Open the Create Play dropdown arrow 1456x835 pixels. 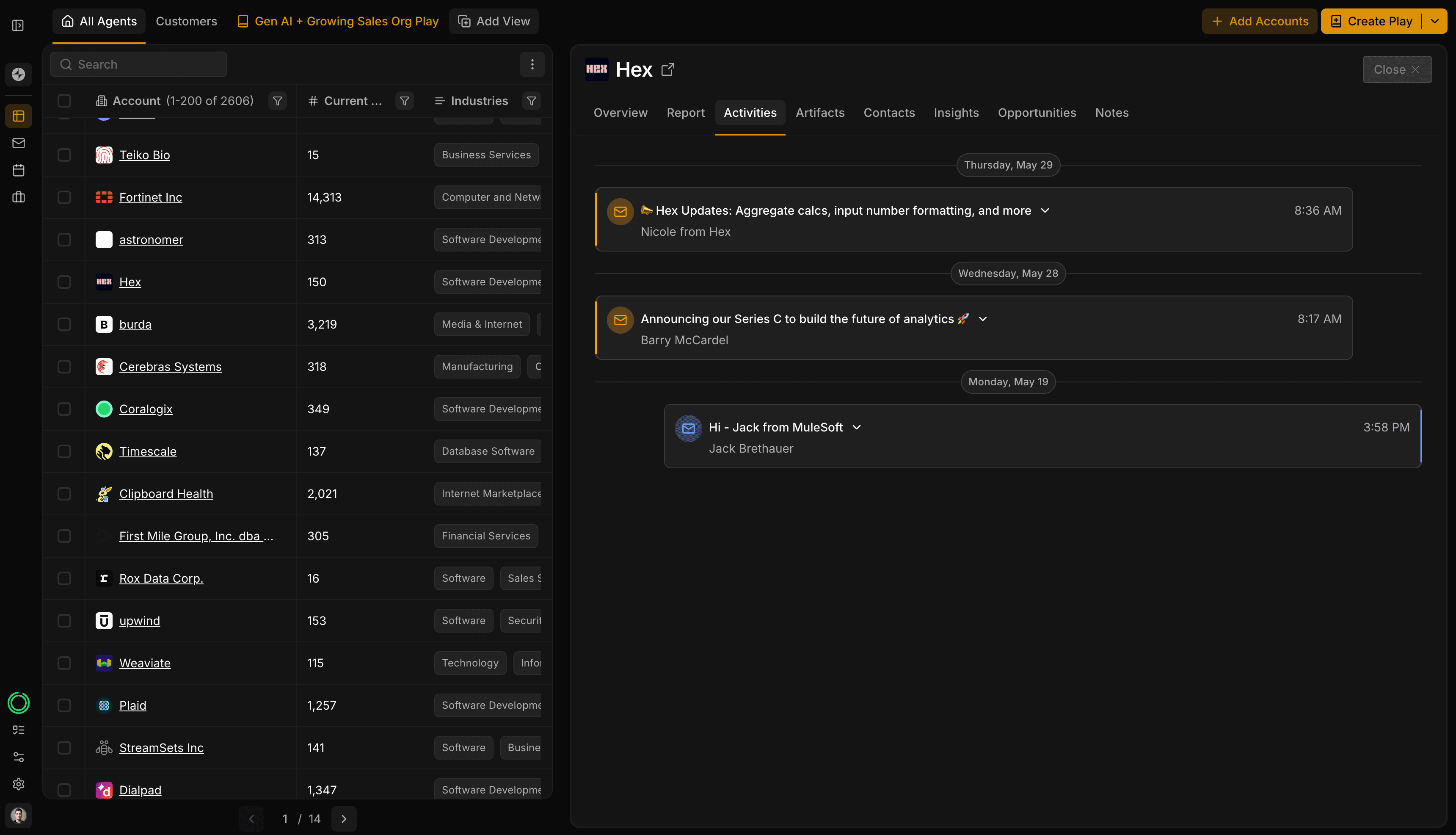(x=1435, y=21)
